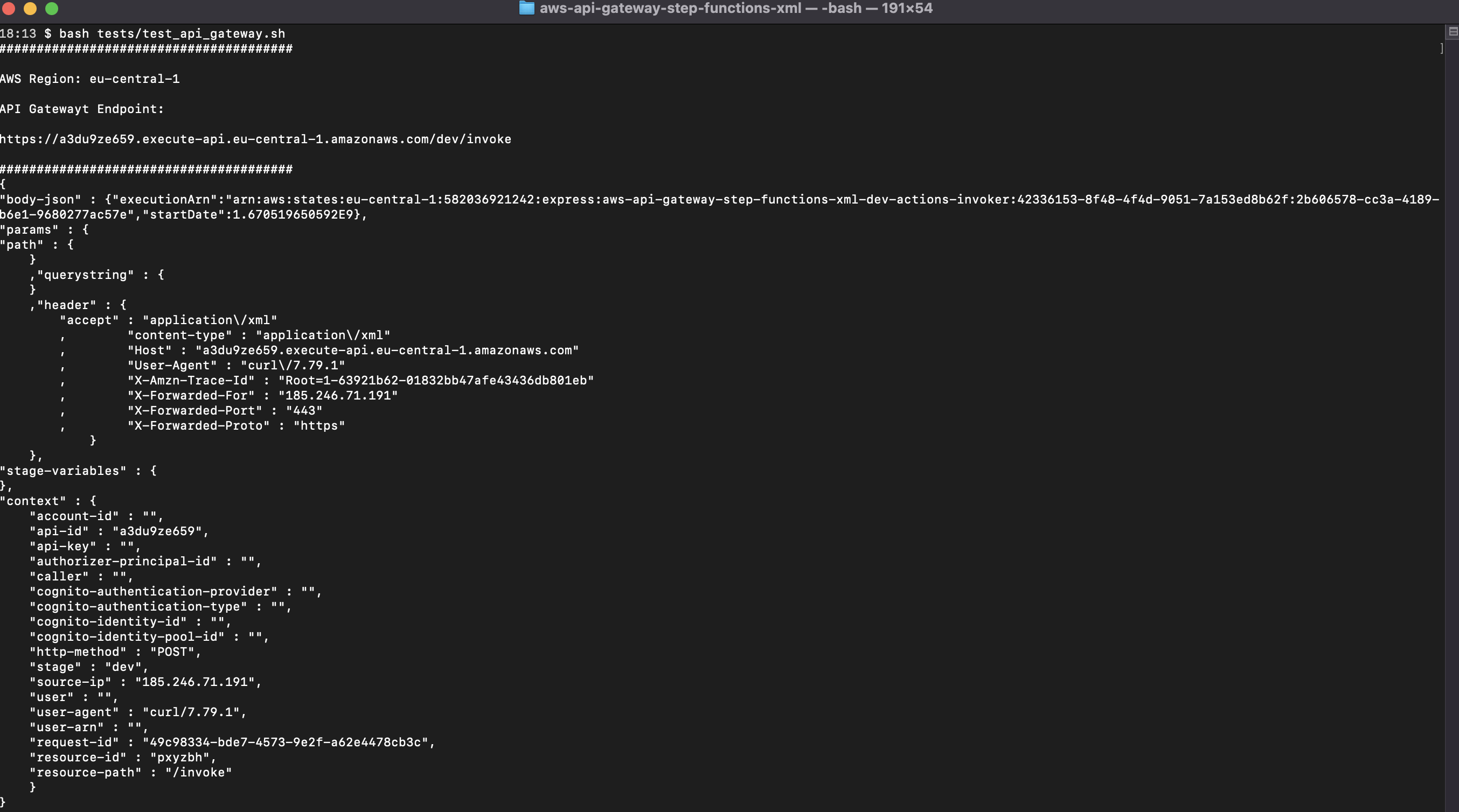
Task: Click the "api-key" line
Action: tap(86, 546)
